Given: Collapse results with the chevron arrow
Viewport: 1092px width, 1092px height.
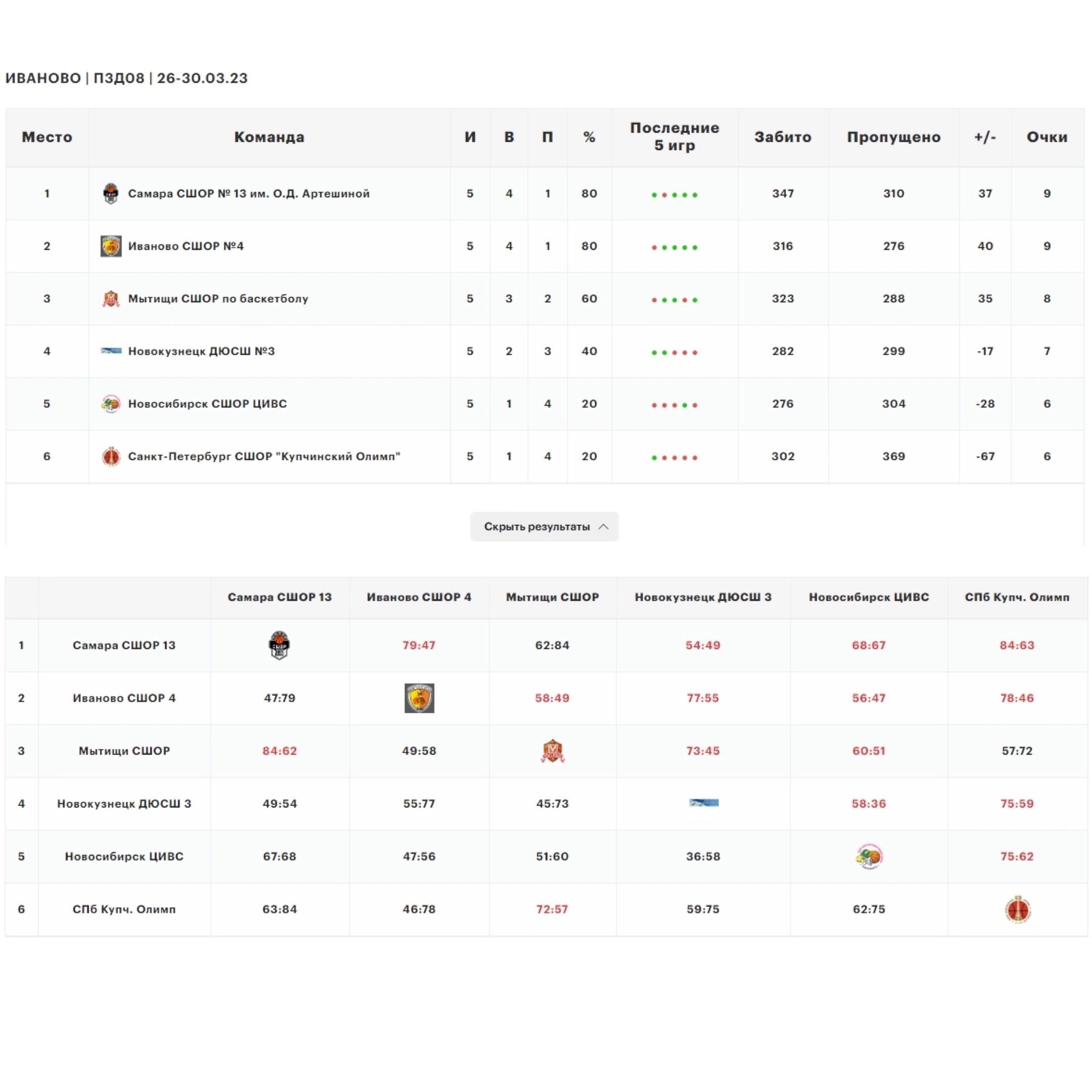Looking at the screenshot, I should tap(604, 527).
